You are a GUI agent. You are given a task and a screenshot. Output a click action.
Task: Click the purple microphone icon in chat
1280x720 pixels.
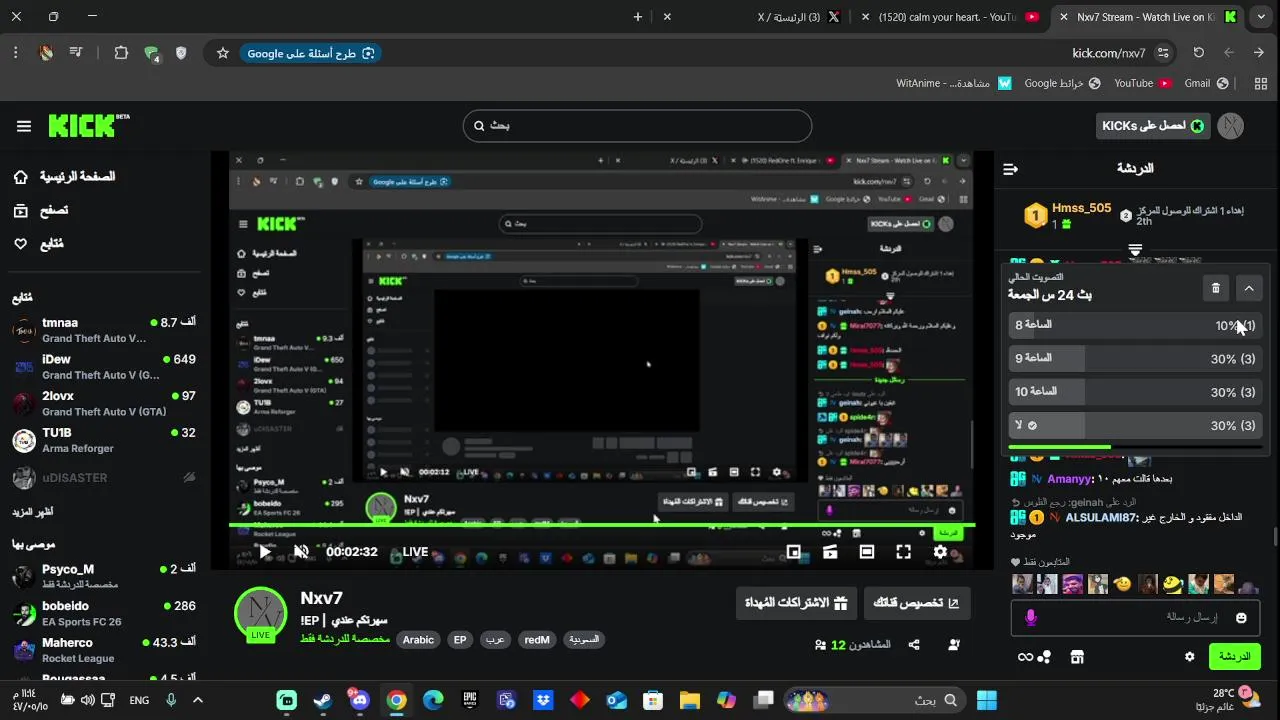tap(1031, 618)
